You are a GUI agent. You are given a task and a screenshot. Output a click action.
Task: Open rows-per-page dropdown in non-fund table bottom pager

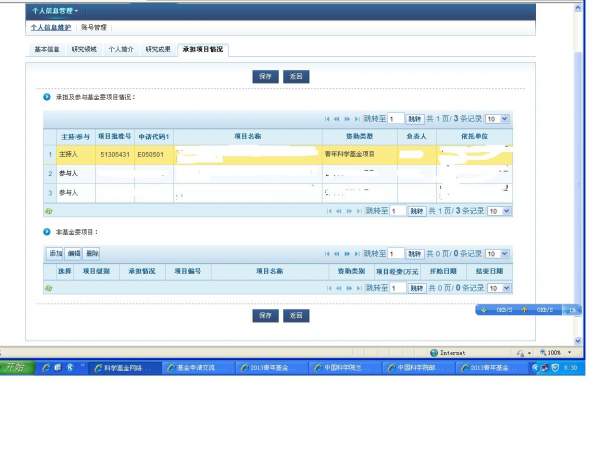click(x=499, y=288)
